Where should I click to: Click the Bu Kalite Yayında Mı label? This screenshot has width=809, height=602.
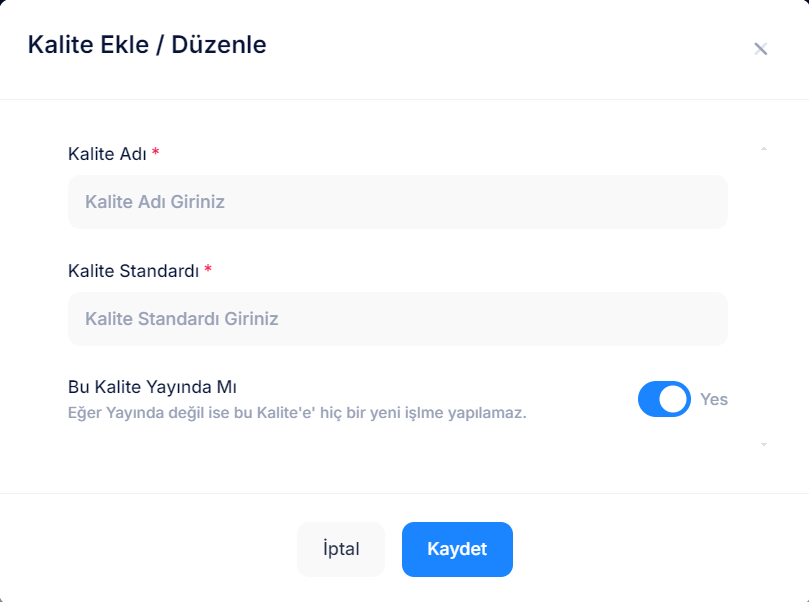point(151,387)
